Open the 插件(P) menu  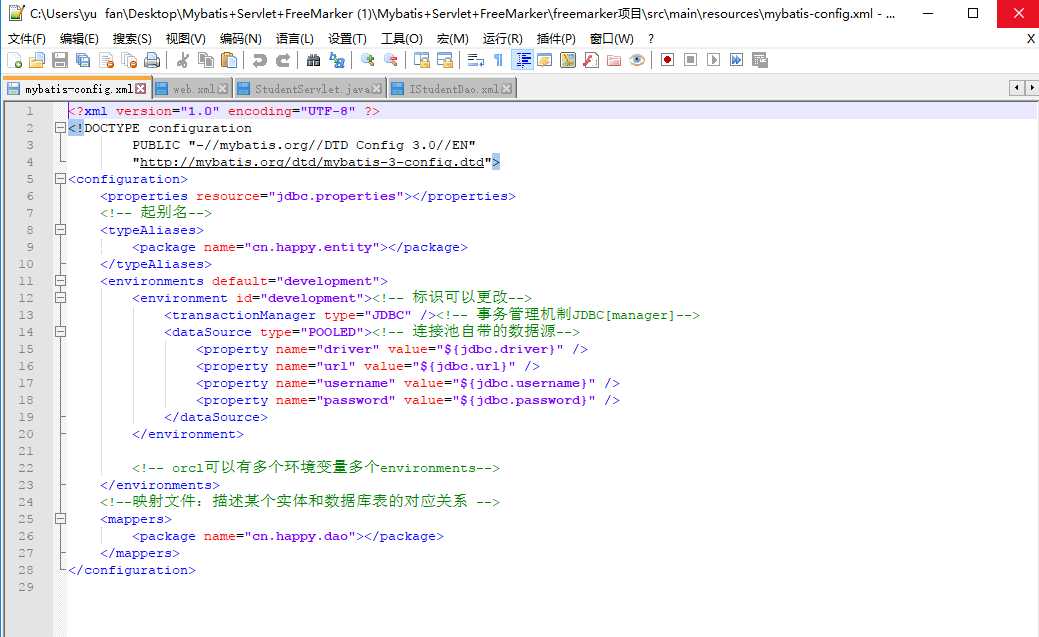click(556, 39)
